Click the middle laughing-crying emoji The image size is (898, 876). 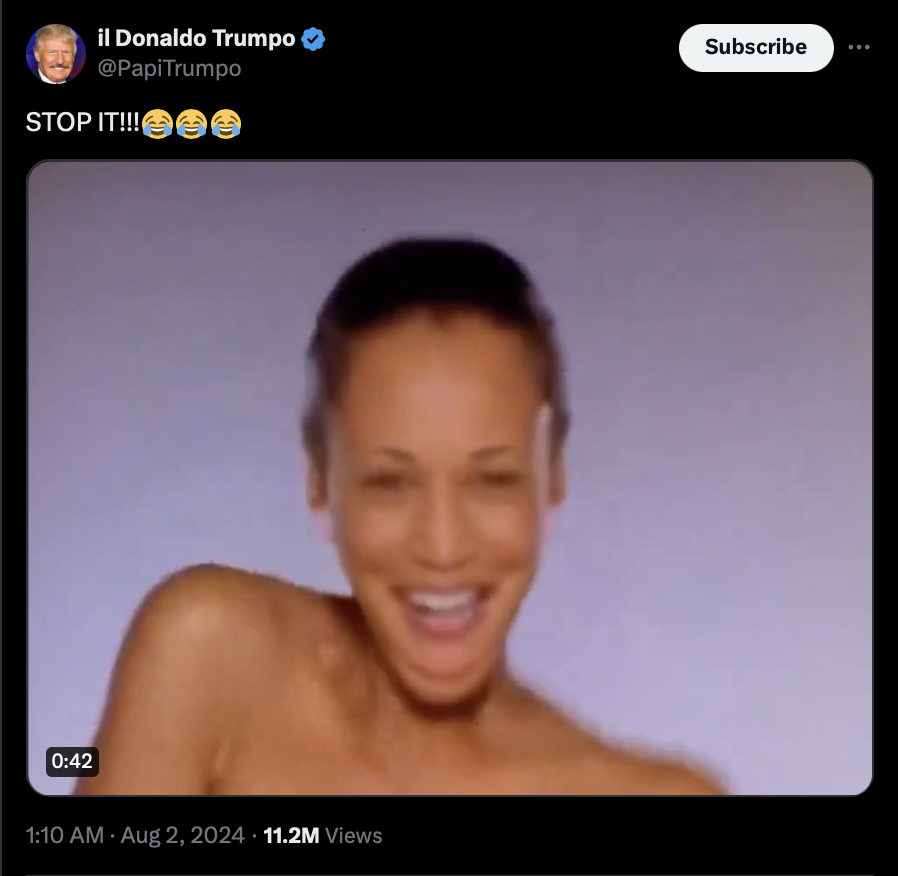point(191,124)
